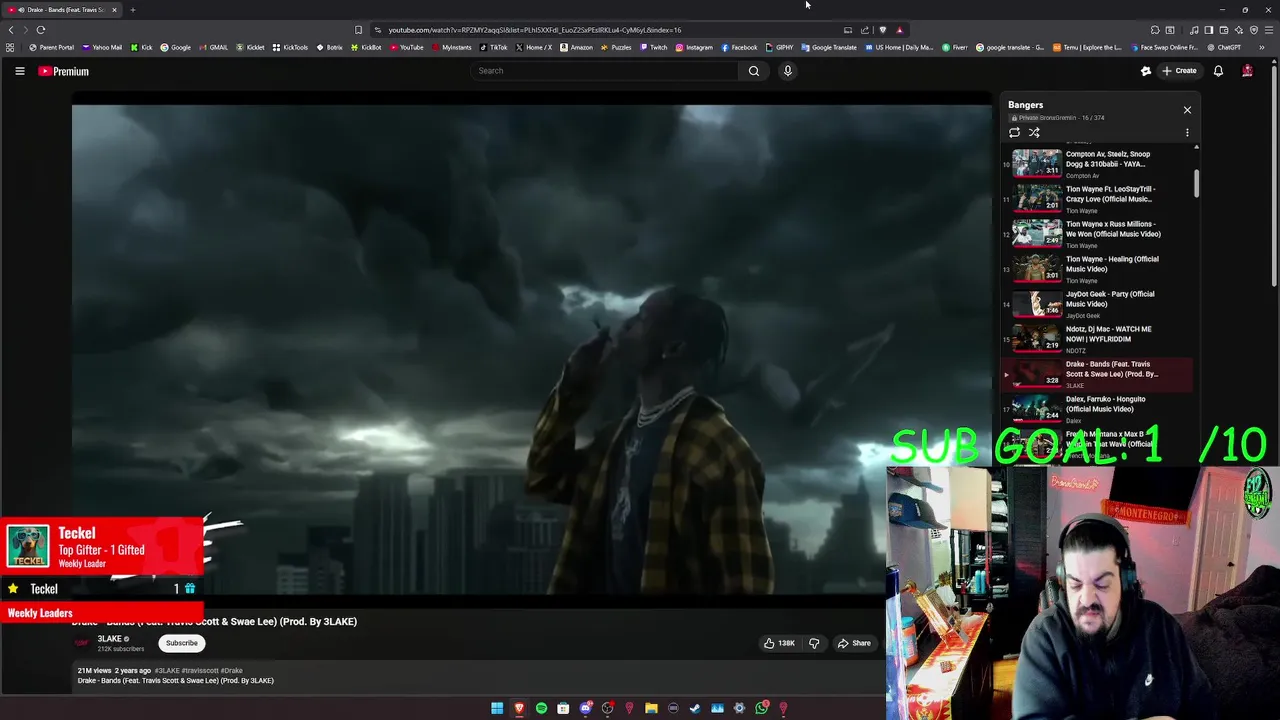Open Settings gear from the taskbar
This screenshot has height=720, width=1280.
coord(739,708)
